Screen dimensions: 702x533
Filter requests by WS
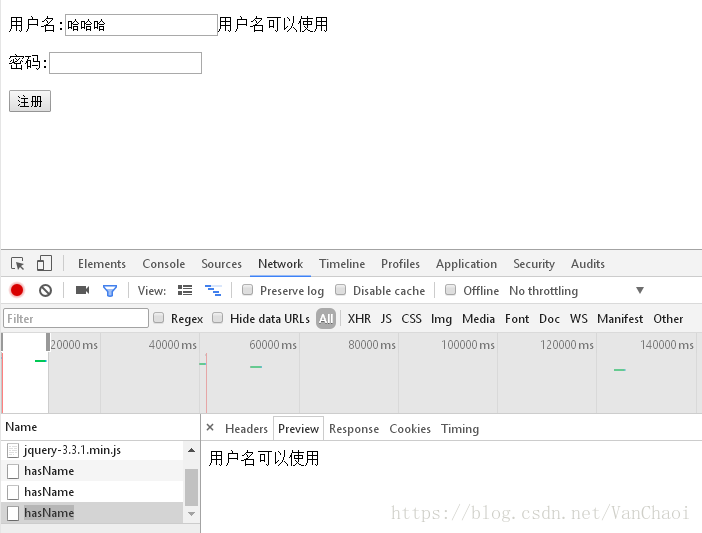point(578,319)
